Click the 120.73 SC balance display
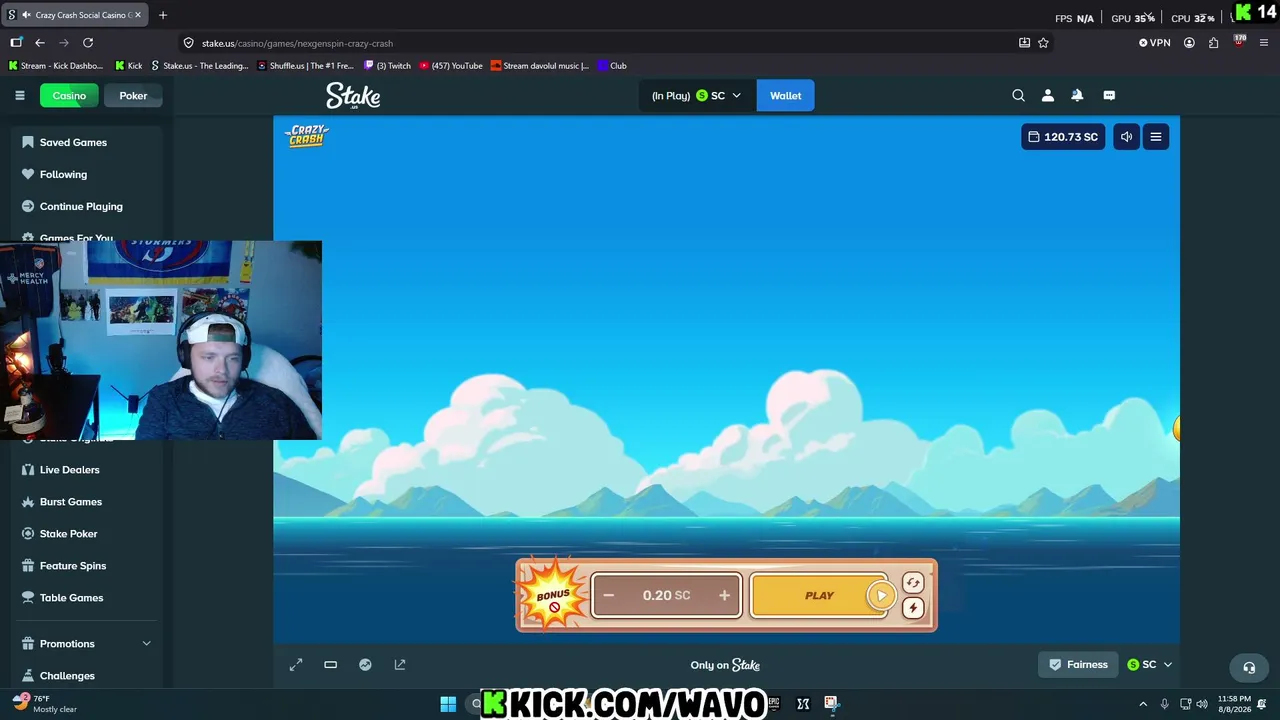 pos(1063,137)
